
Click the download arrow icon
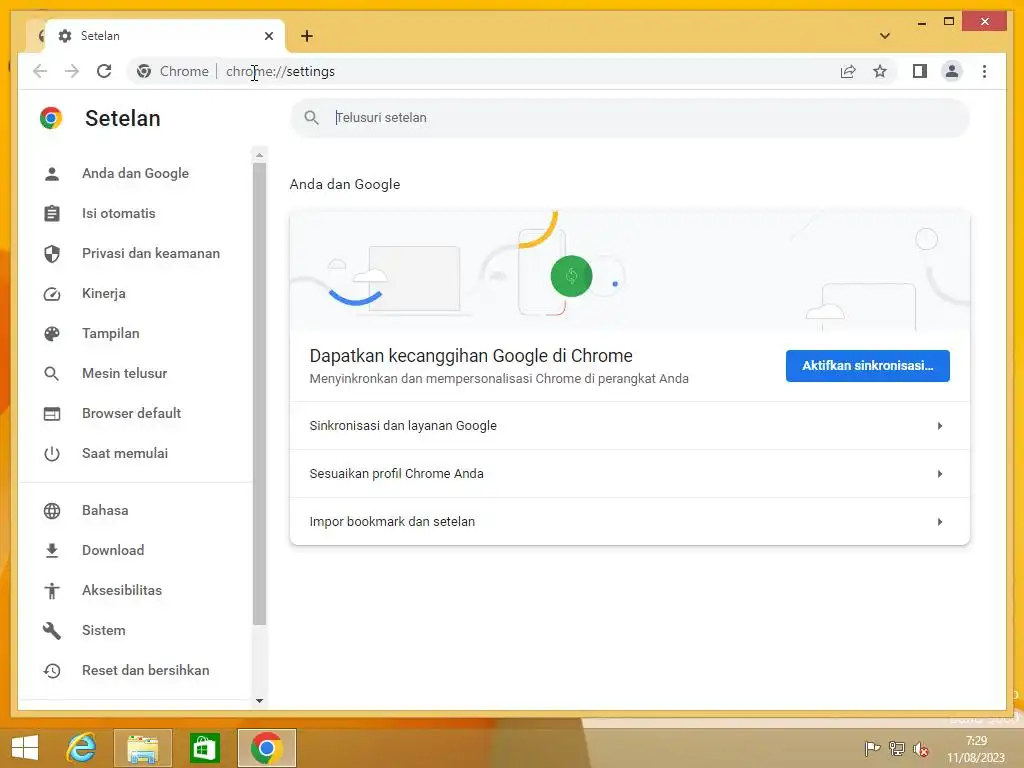point(52,551)
